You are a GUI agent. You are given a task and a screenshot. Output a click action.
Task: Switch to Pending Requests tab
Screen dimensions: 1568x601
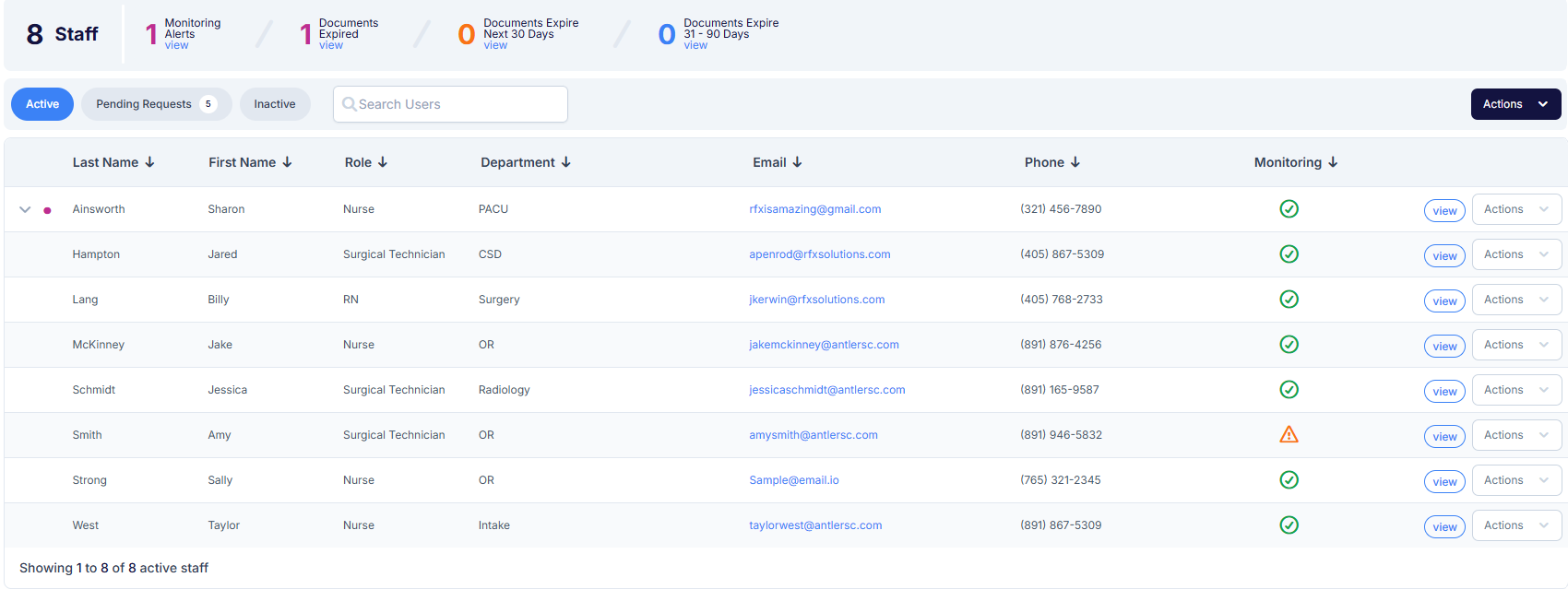pyautogui.click(x=156, y=104)
